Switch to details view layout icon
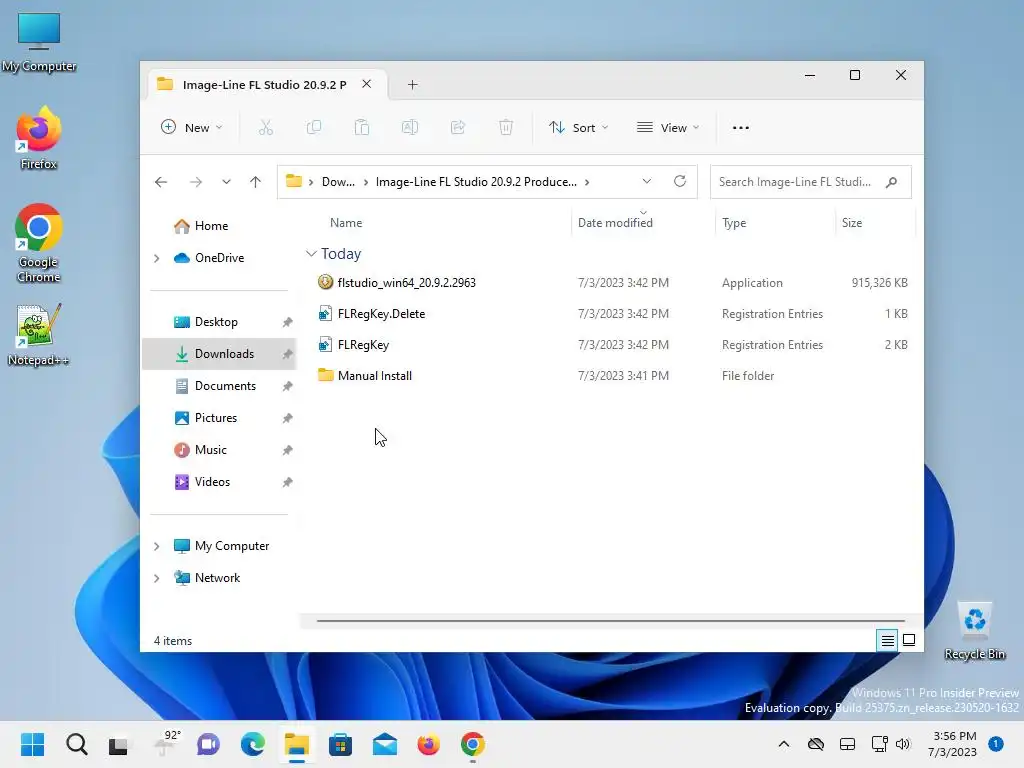The width and height of the screenshot is (1024, 768). [x=887, y=641]
